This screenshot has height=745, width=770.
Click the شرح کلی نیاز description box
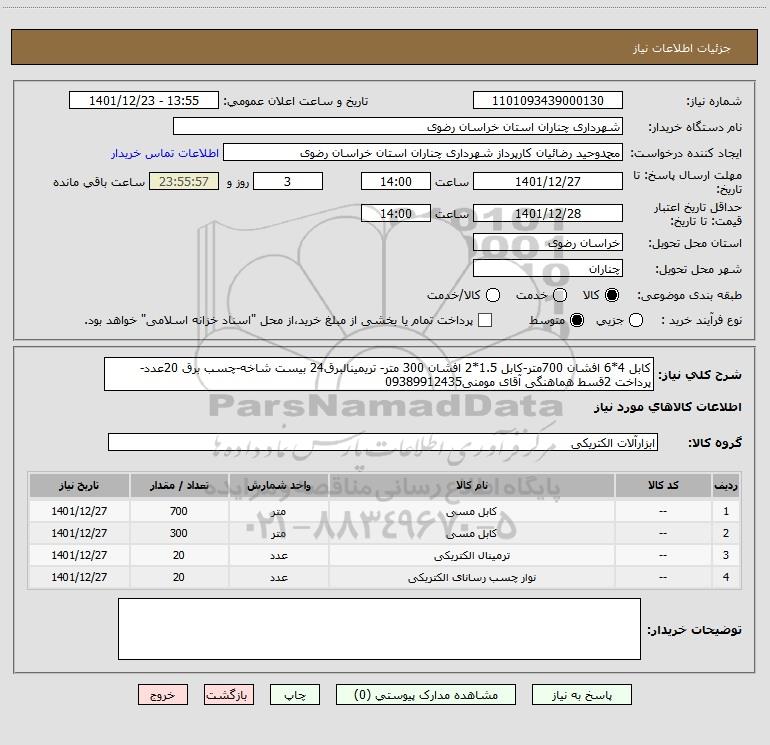[x=379, y=374]
